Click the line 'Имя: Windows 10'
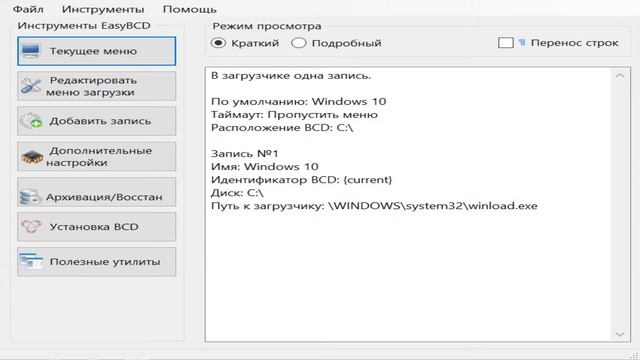640x360 pixels. pos(264,167)
